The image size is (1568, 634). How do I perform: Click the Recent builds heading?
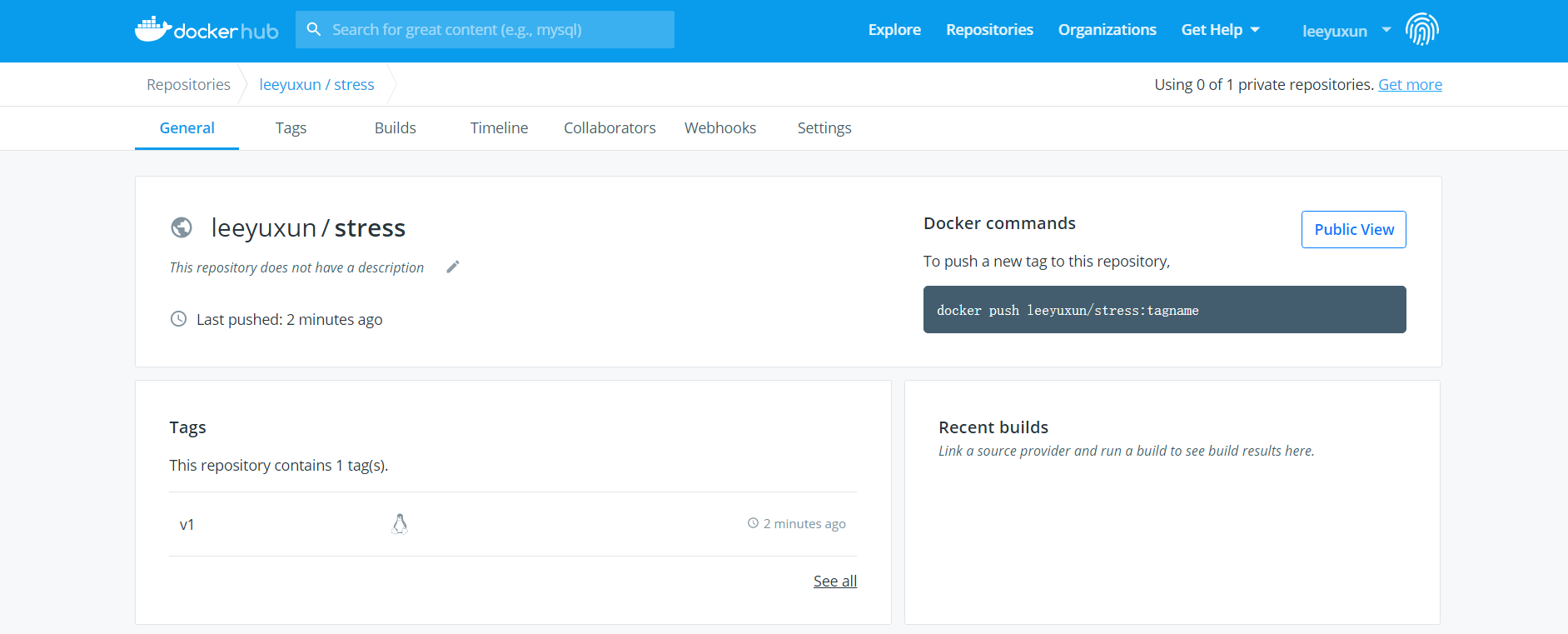tap(993, 427)
